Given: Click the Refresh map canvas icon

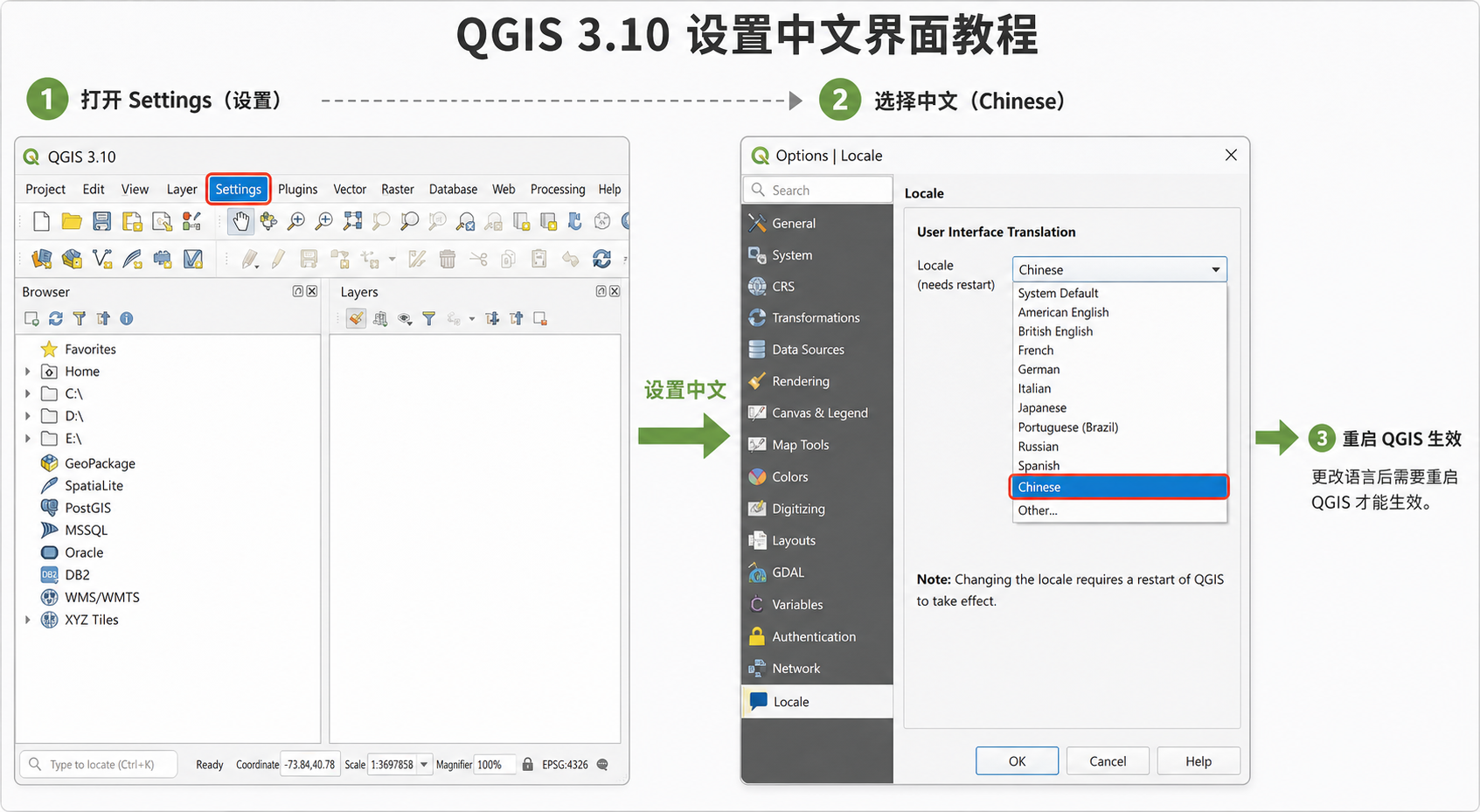Looking at the screenshot, I should click(x=601, y=259).
